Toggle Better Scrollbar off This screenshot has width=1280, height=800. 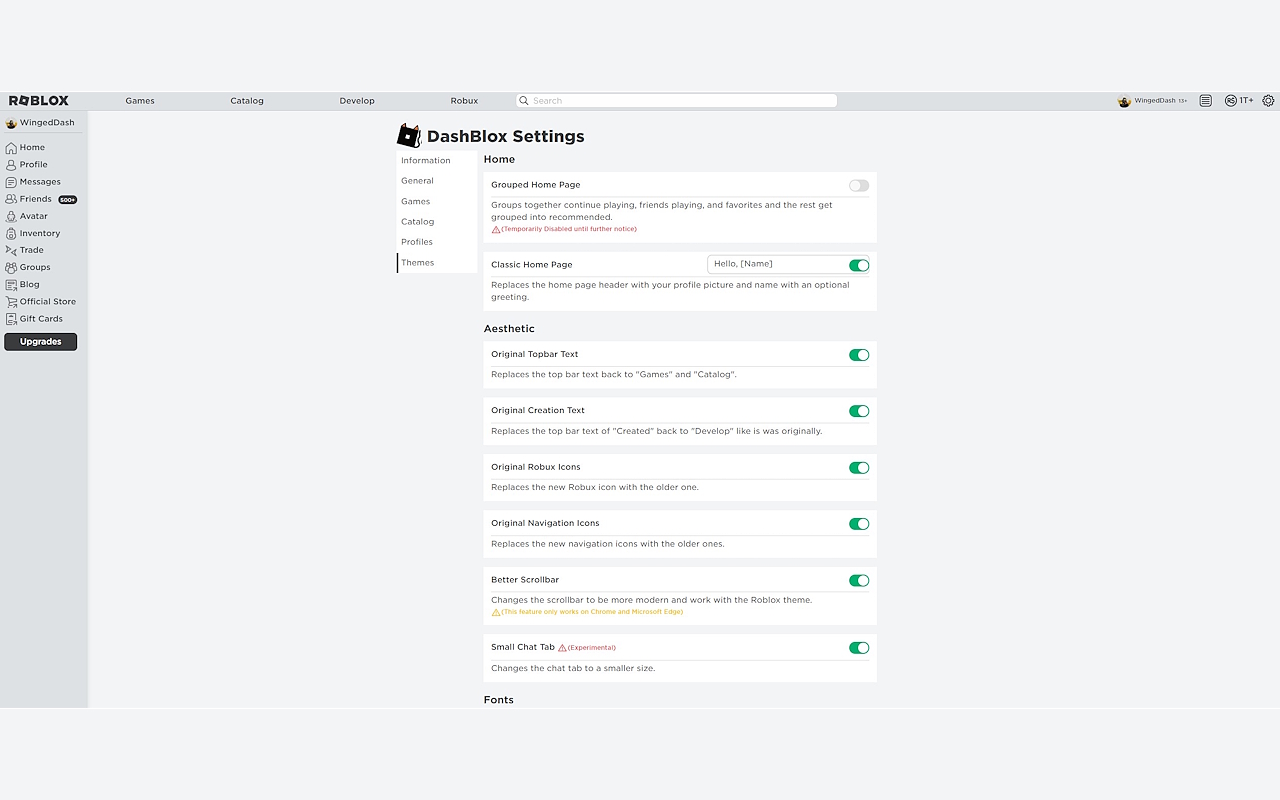click(x=858, y=581)
